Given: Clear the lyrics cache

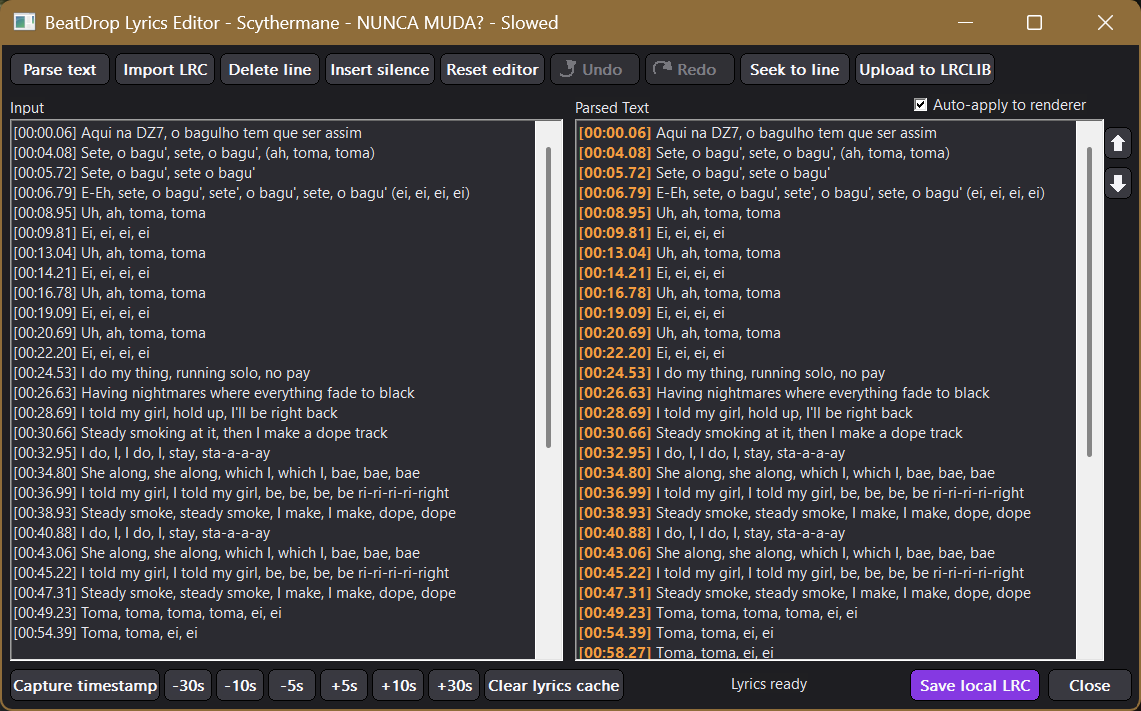Looking at the screenshot, I should (x=554, y=686).
